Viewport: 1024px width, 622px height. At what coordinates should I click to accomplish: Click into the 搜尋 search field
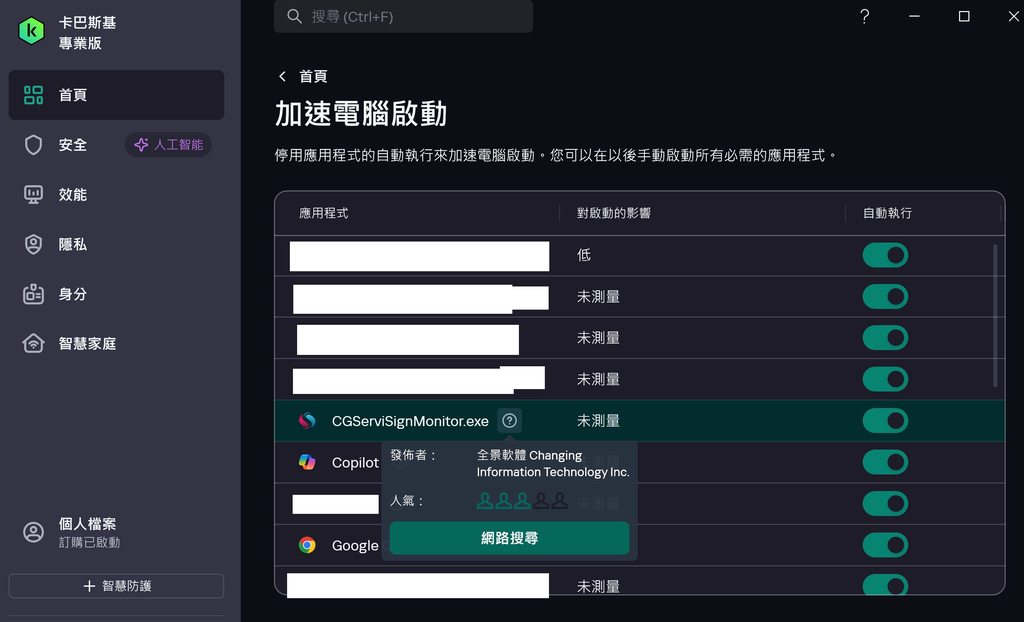click(403, 16)
